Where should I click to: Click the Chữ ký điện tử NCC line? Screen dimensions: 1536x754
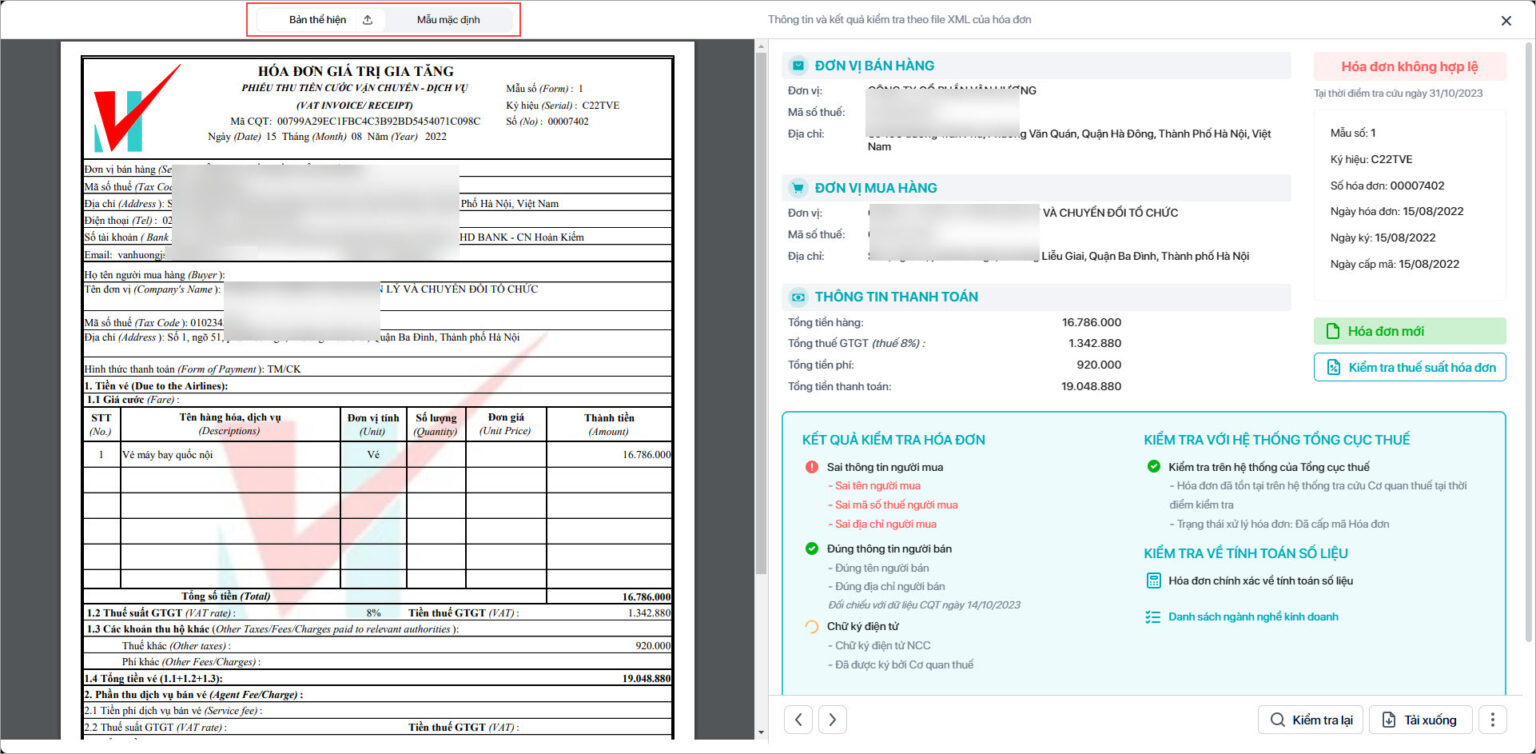[879, 646]
